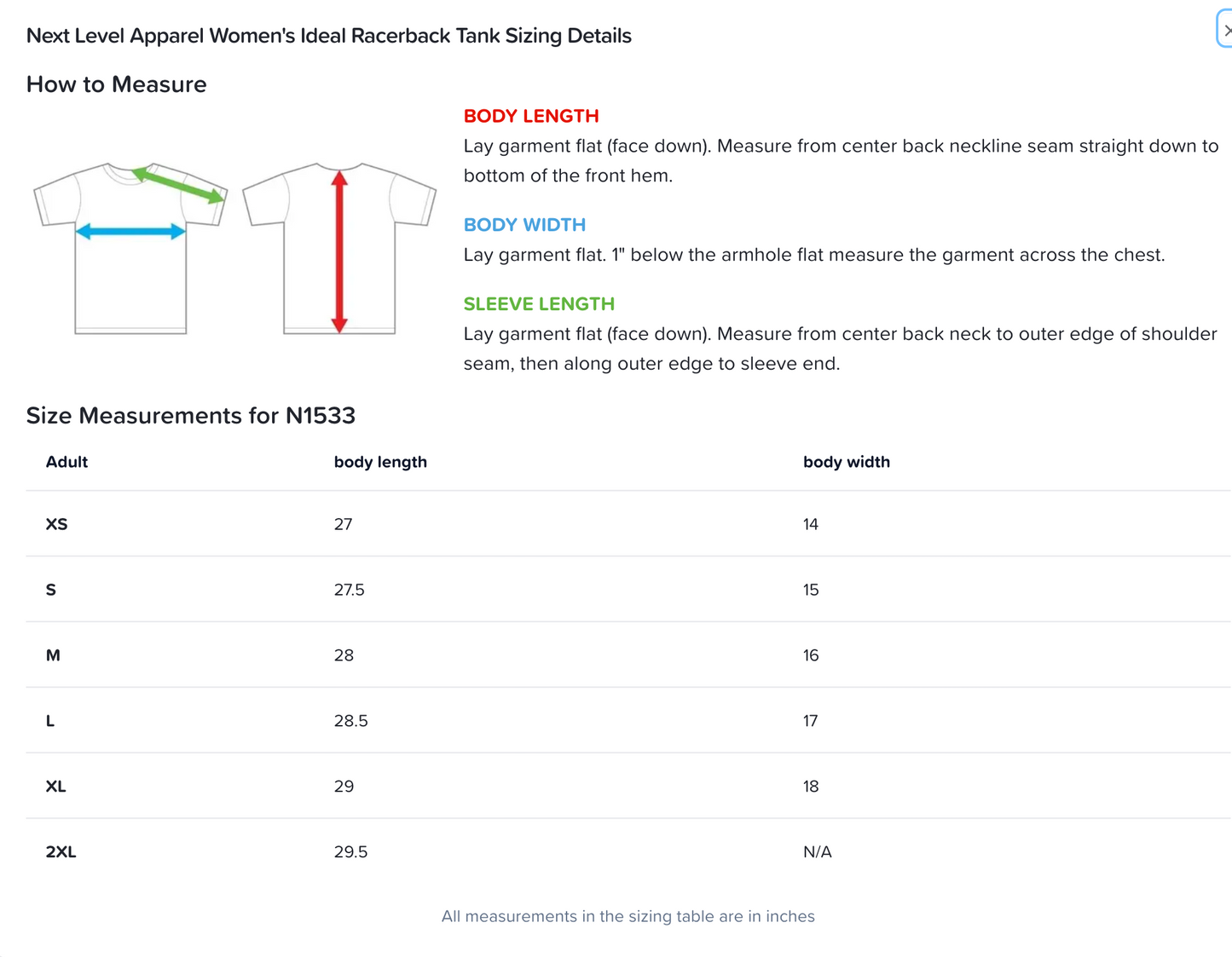Click the body length column header
1232x957 pixels.
tap(380, 462)
